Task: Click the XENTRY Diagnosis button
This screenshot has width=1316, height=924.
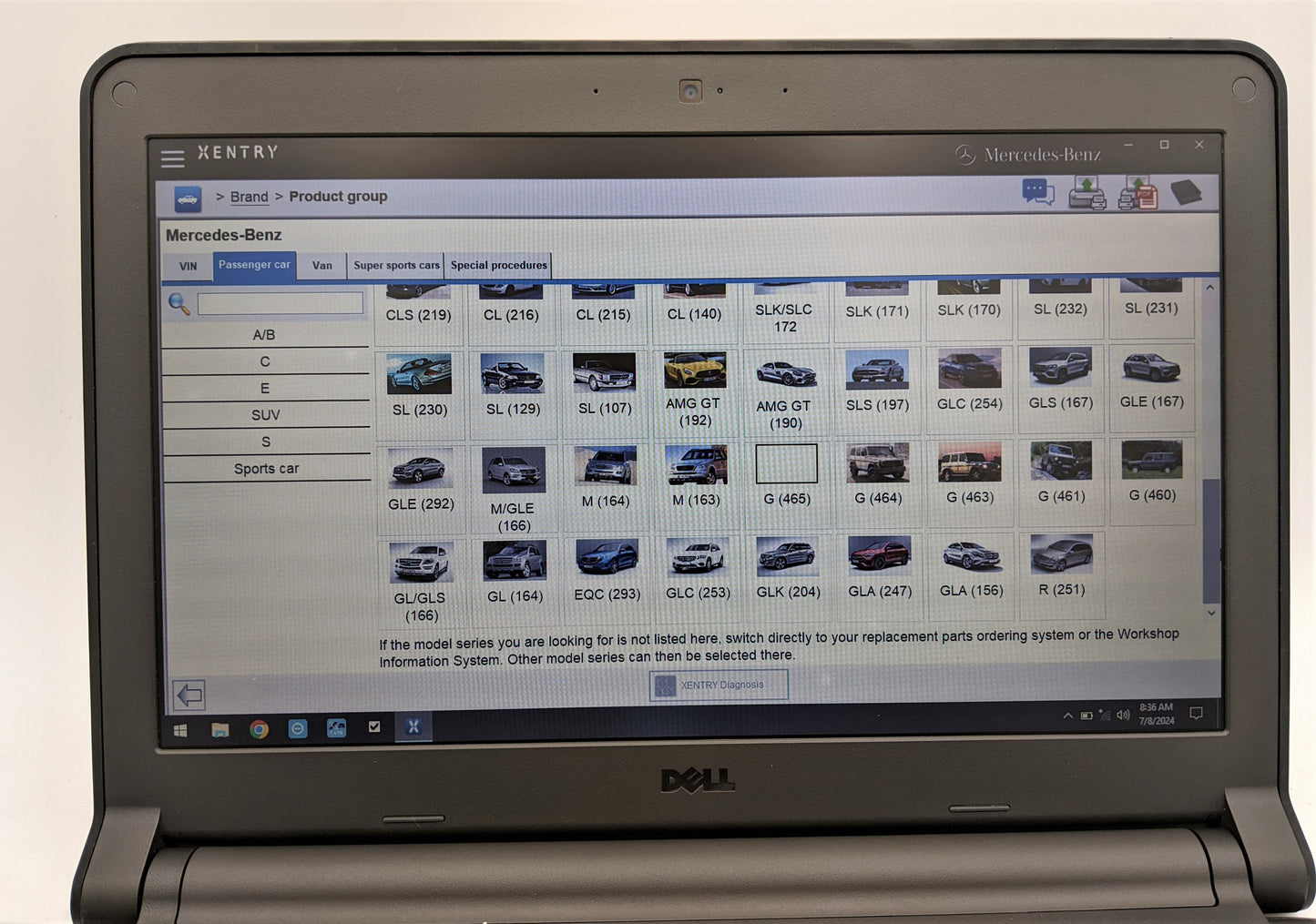Action: pos(719,685)
